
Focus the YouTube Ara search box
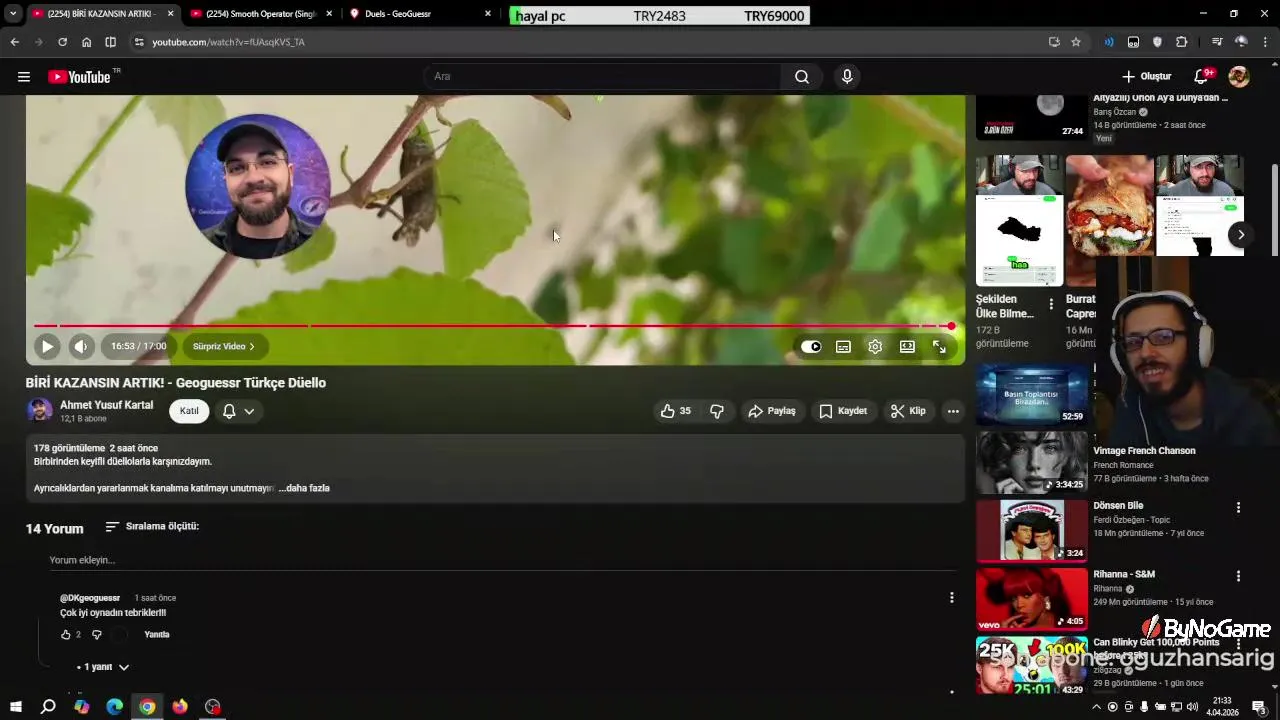click(603, 77)
